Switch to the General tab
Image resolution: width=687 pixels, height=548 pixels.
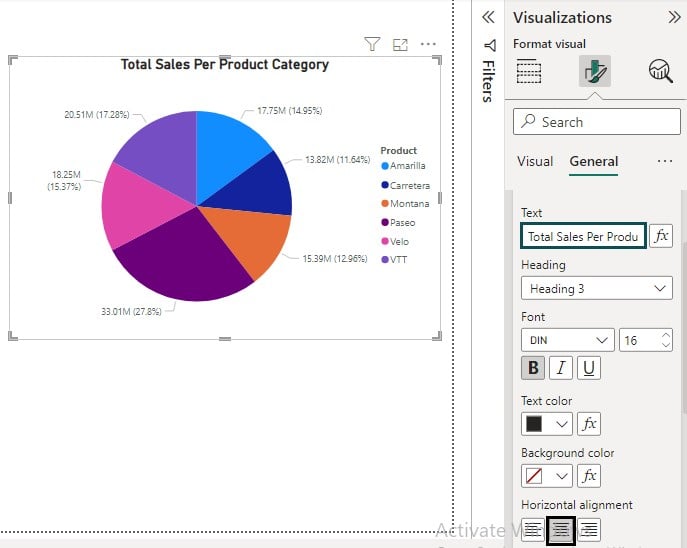[x=594, y=161]
